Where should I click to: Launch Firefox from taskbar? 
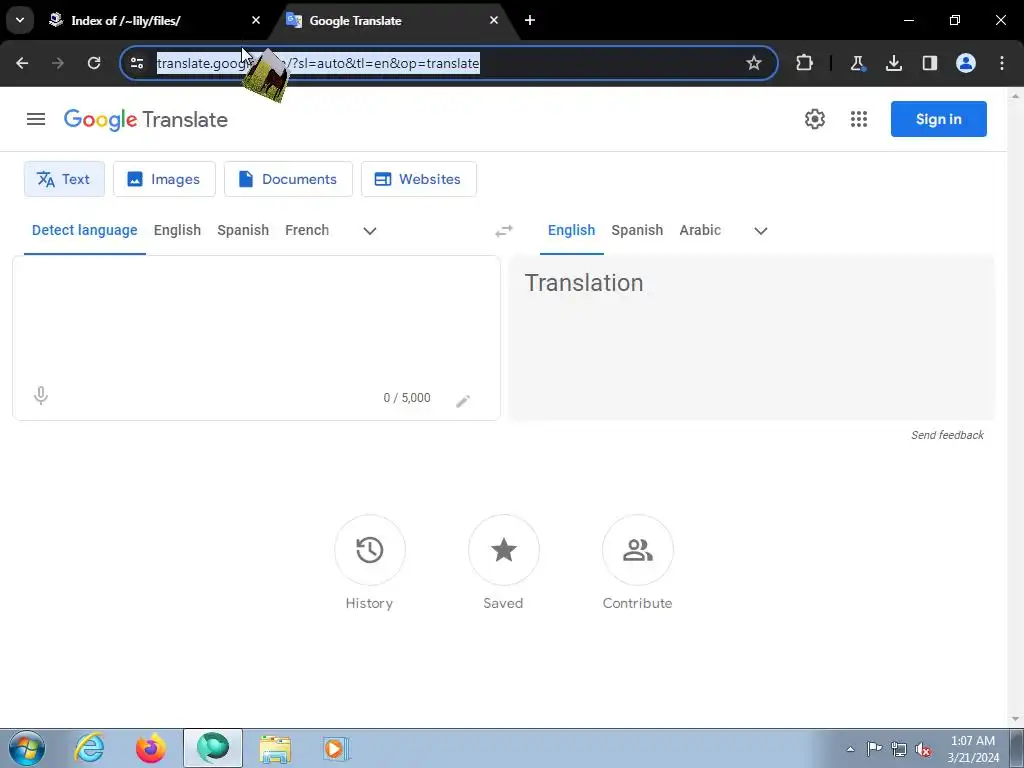pos(151,748)
